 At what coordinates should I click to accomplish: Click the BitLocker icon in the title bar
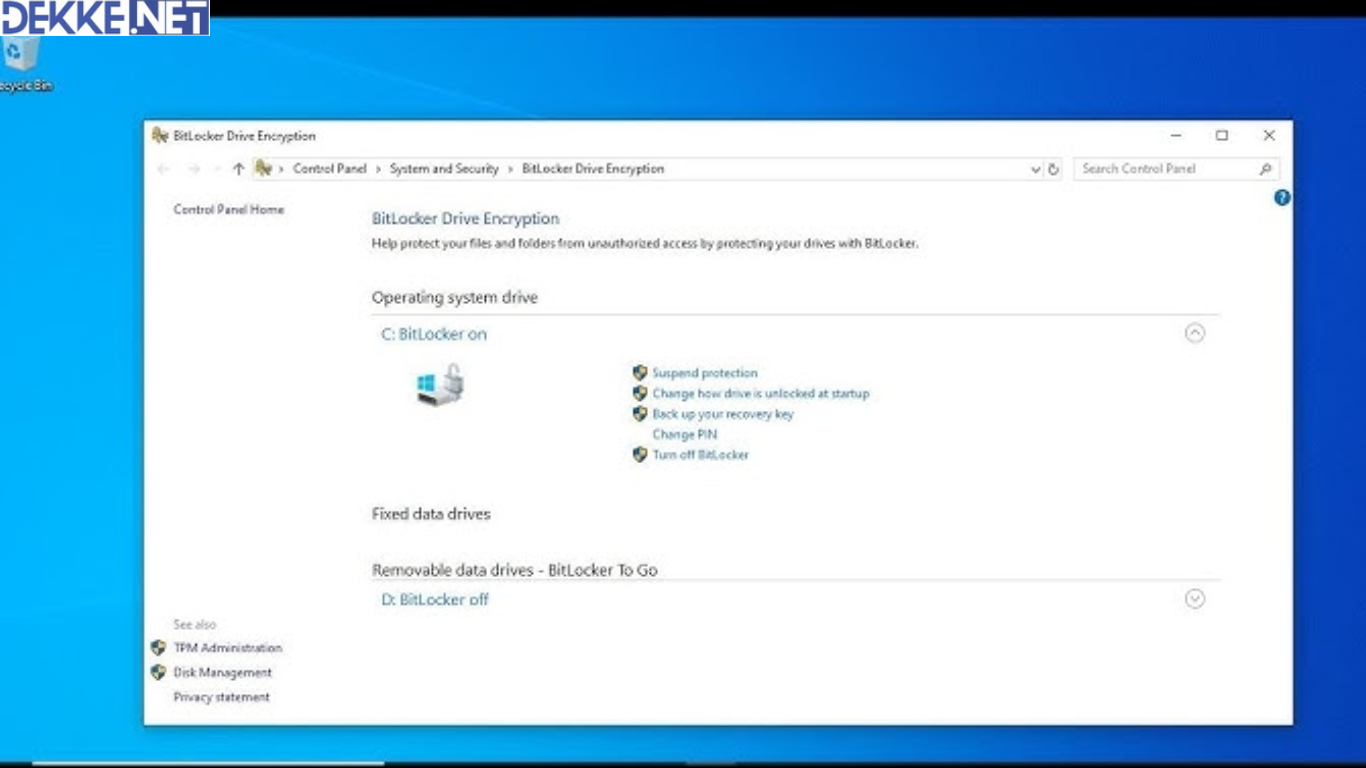160,135
